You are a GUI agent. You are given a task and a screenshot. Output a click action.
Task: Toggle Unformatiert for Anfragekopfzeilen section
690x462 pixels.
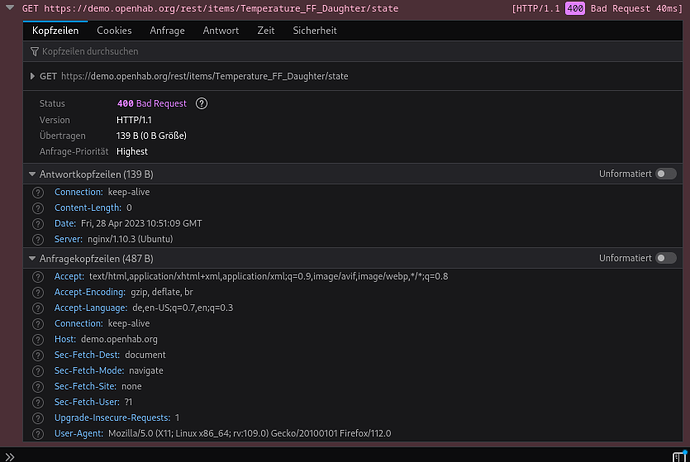tap(665, 258)
